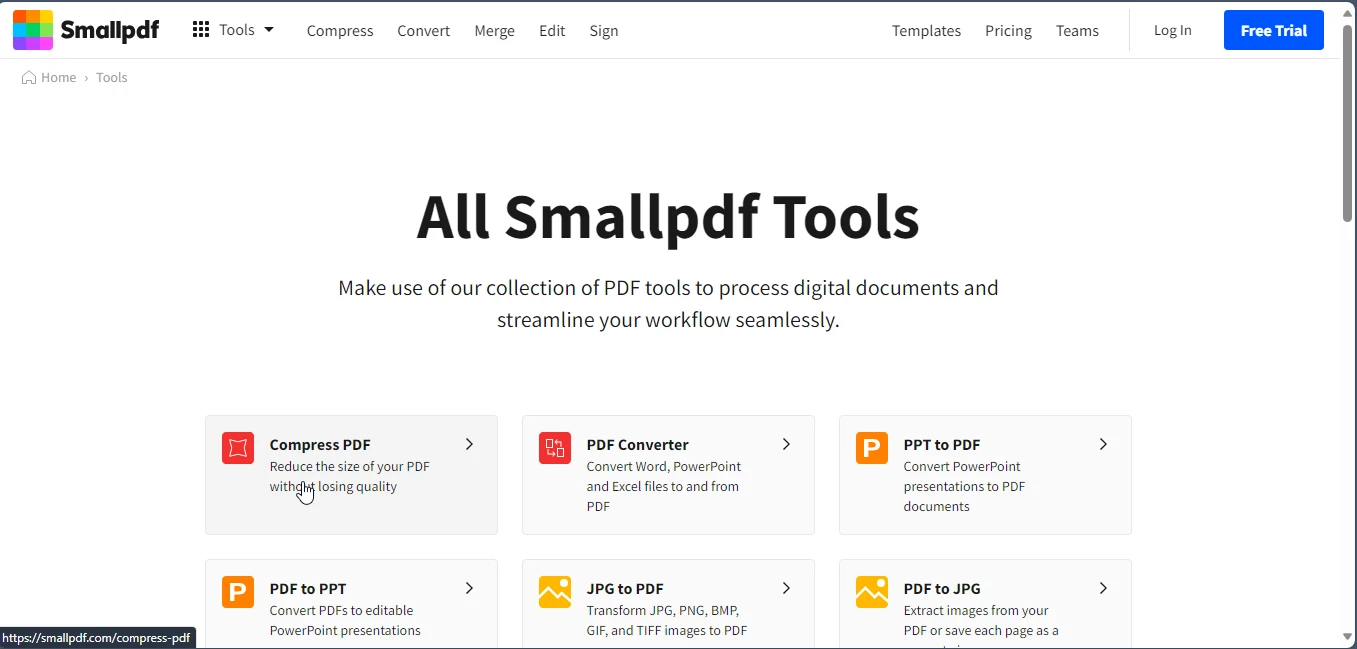
Task: Start the Free Trial button
Action: point(1274,30)
